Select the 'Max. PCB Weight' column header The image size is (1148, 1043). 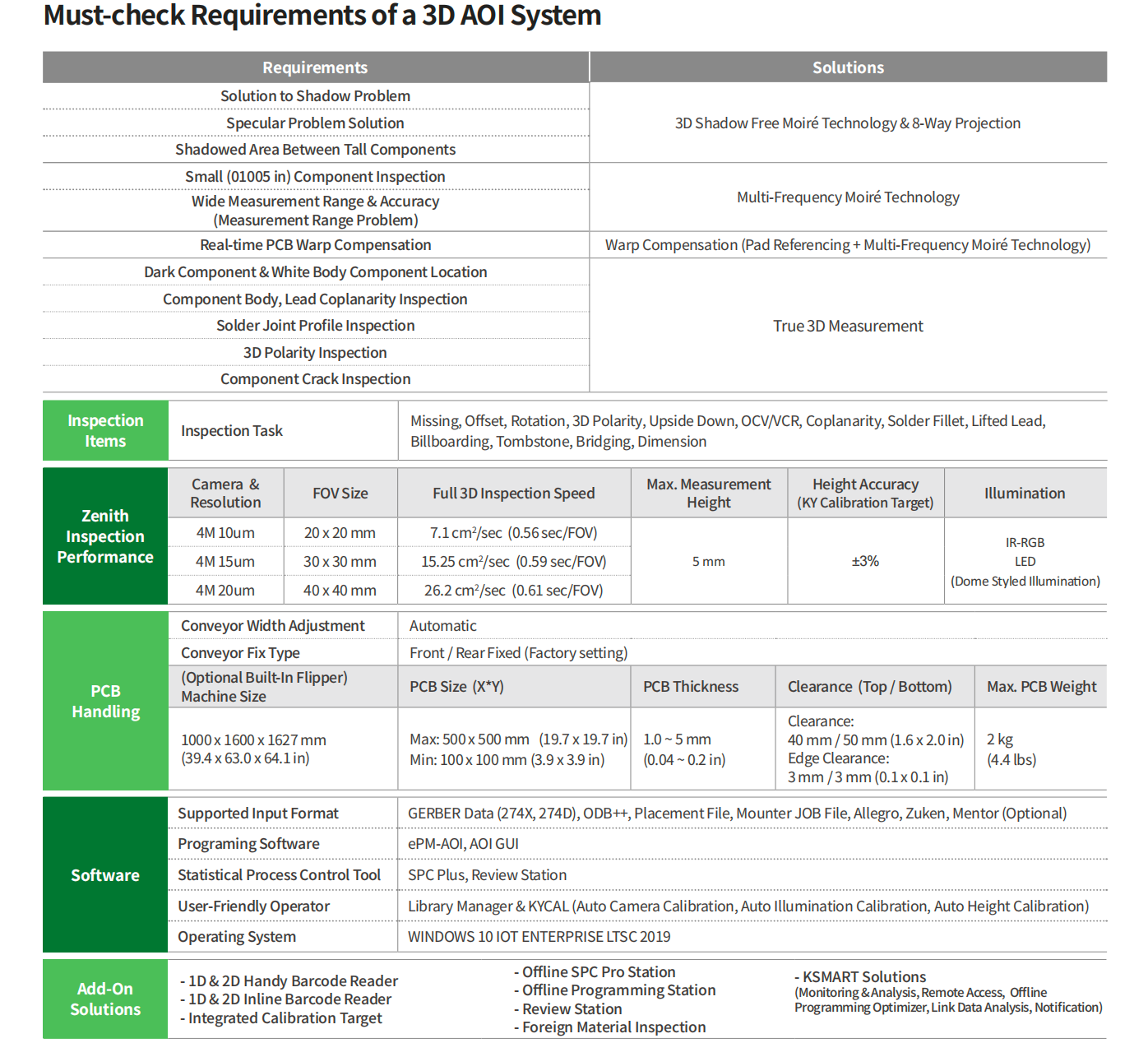click(x=1041, y=687)
